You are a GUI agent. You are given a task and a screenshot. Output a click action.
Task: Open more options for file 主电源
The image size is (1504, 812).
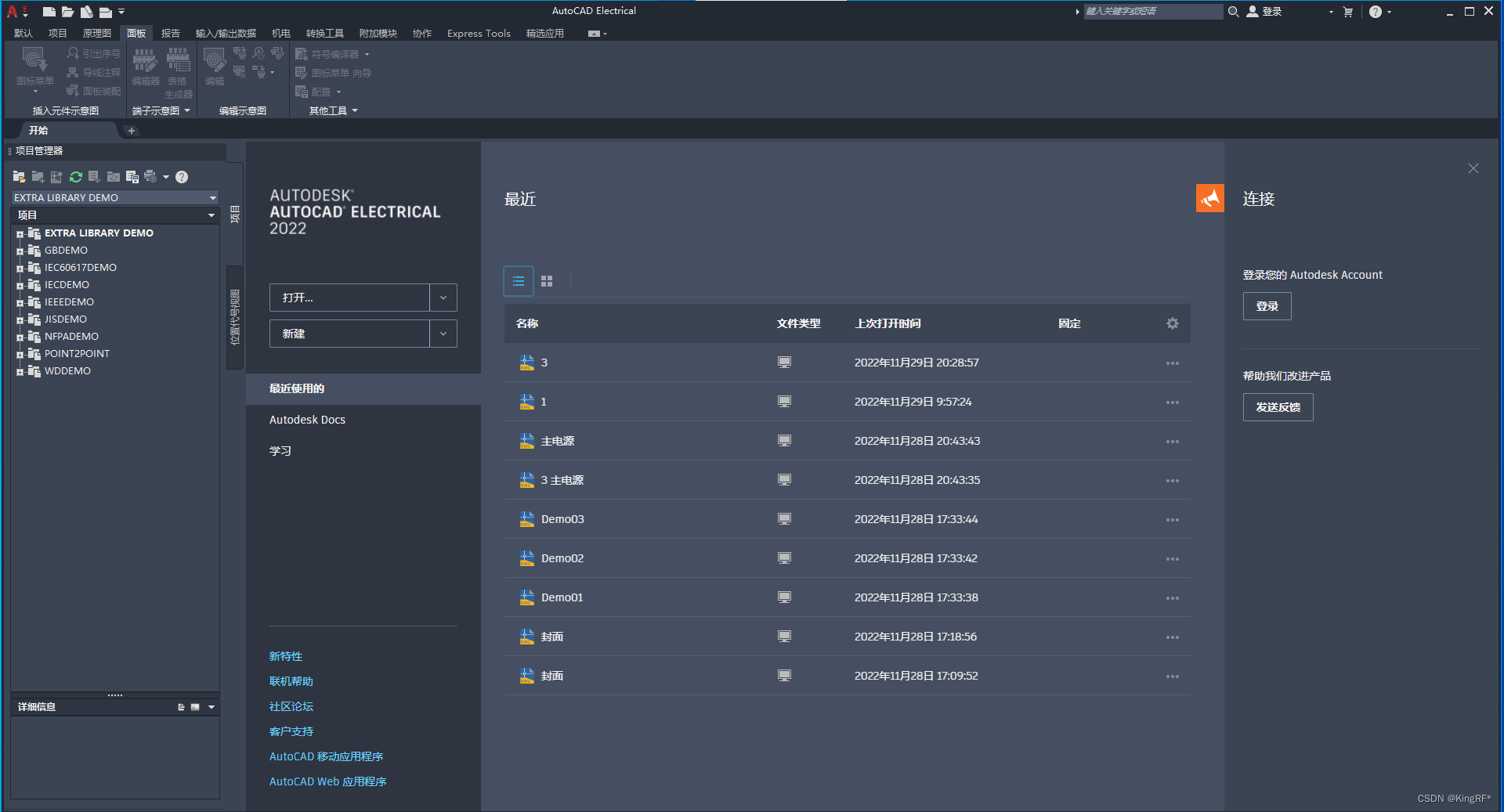1173,442
